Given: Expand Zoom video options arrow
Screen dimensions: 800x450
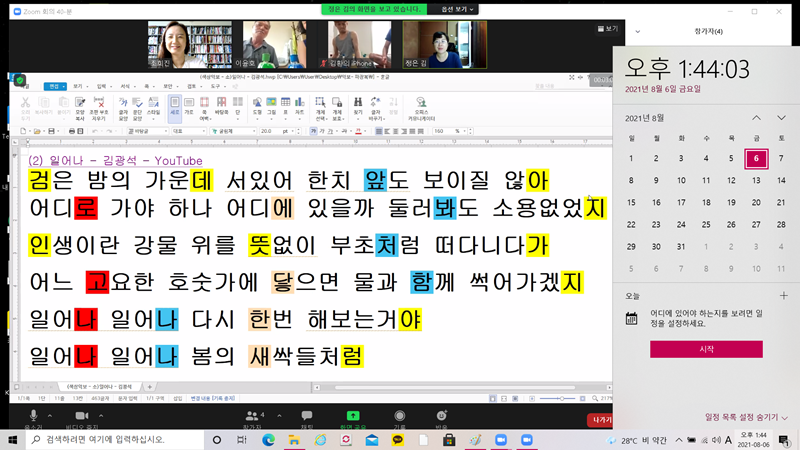Looking at the screenshot, I should [x=101, y=416].
